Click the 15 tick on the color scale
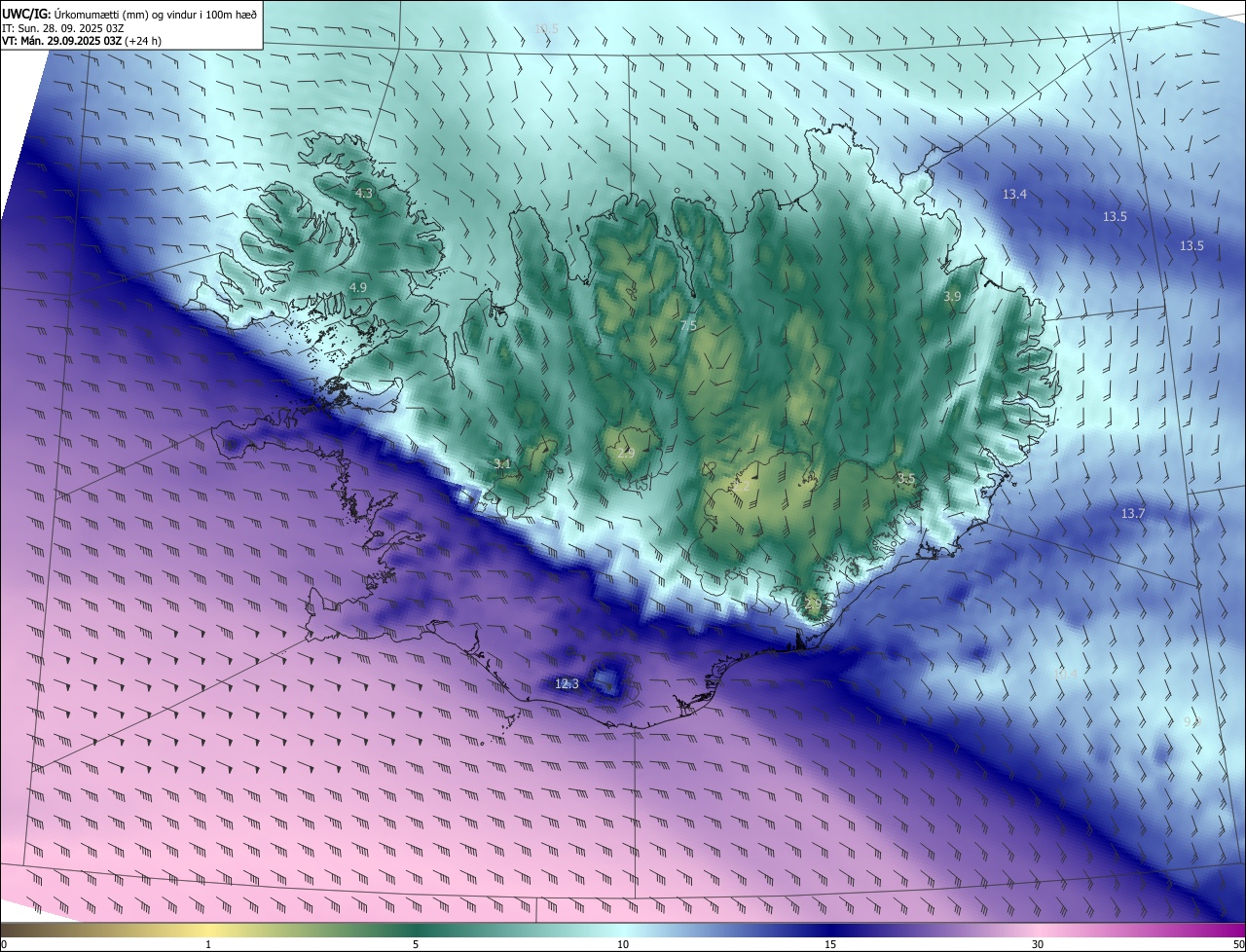Image resolution: width=1246 pixels, height=952 pixels. [x=830, y=944]
